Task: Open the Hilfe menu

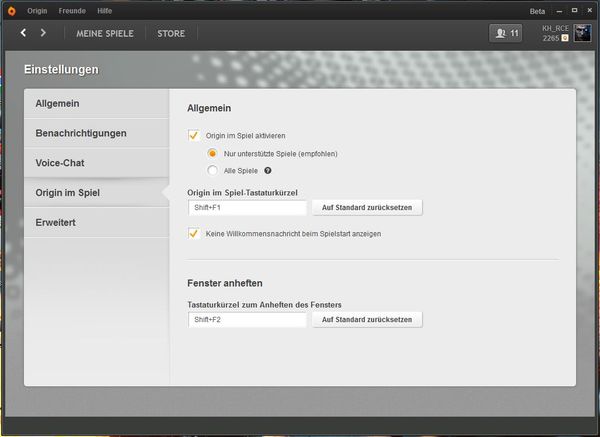Action: point(104,11)
